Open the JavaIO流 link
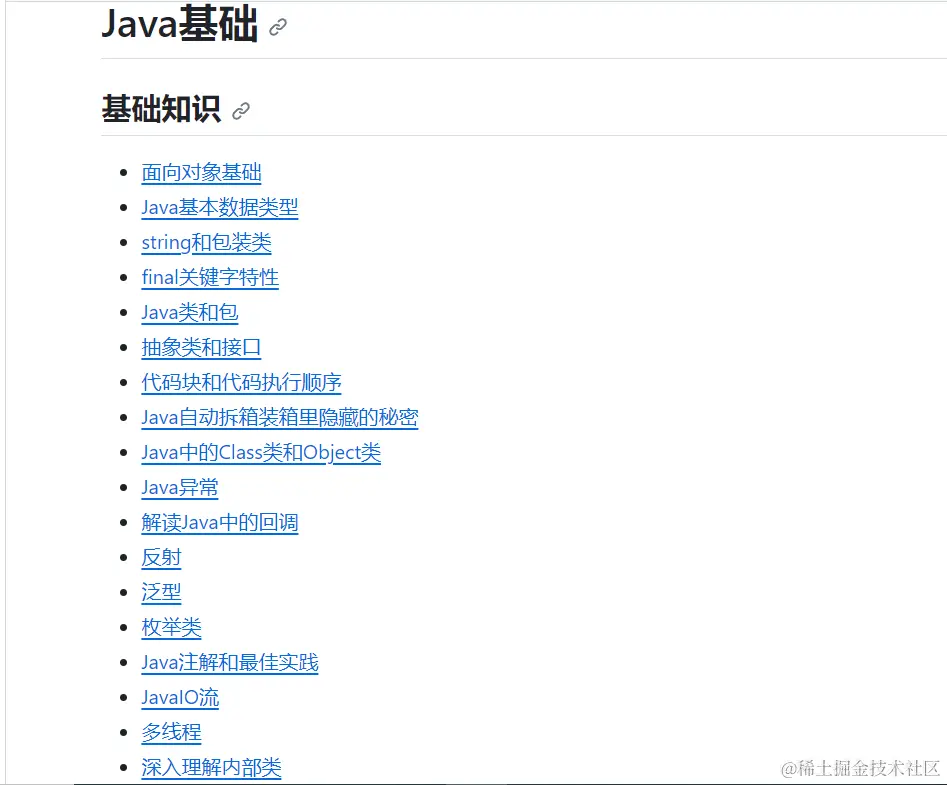Screen dimensions: 947x785 tap(180, 698)
